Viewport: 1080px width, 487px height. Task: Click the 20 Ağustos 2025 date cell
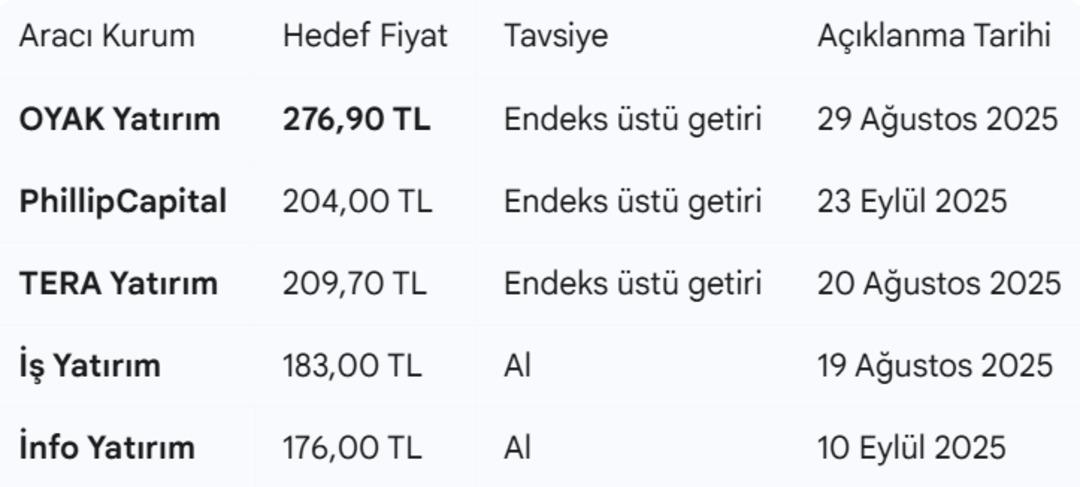tap(938, 284)
